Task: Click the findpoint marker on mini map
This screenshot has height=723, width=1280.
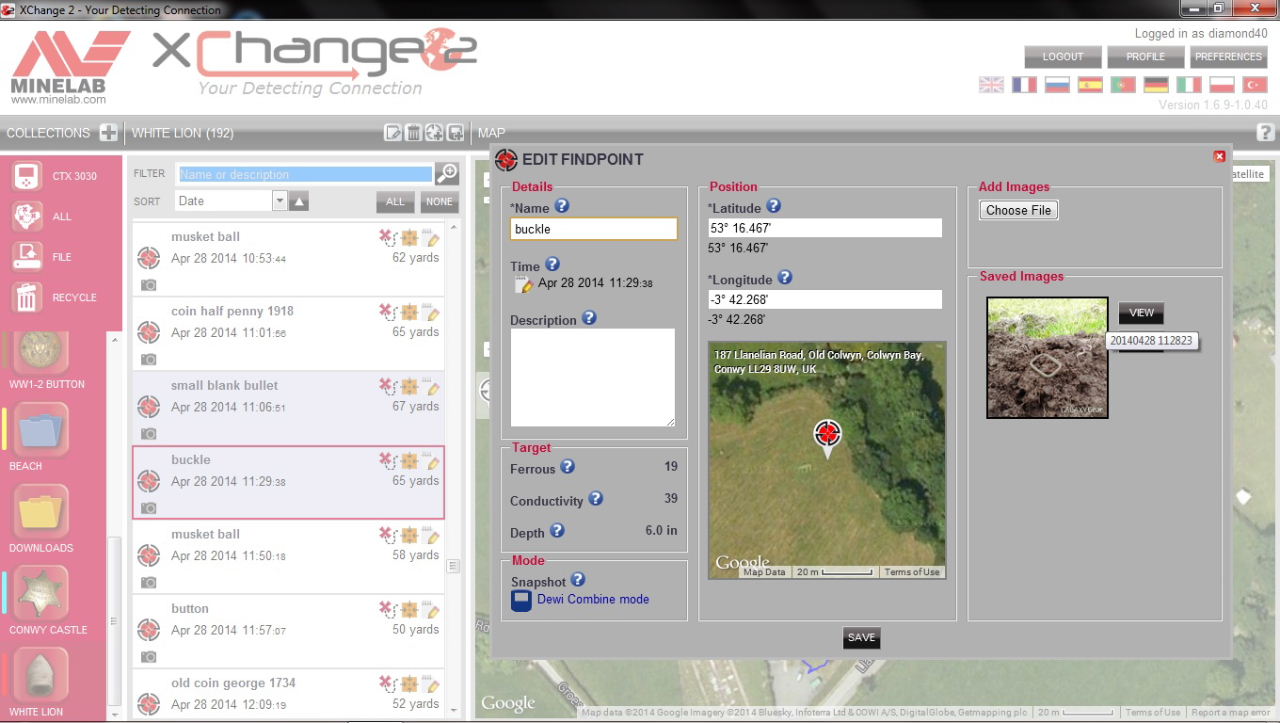Action: point(827,435)
